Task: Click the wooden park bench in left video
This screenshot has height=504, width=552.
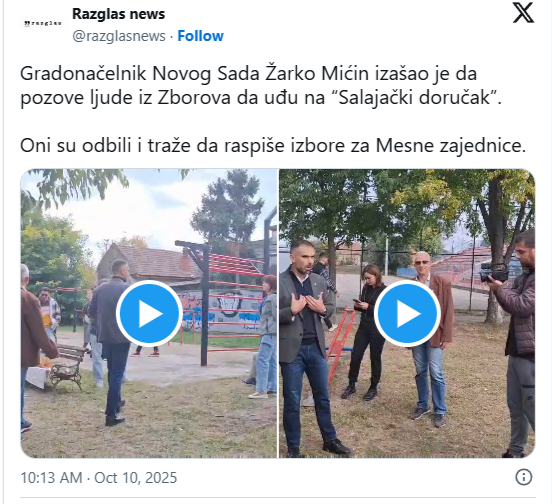Action: 68,366
